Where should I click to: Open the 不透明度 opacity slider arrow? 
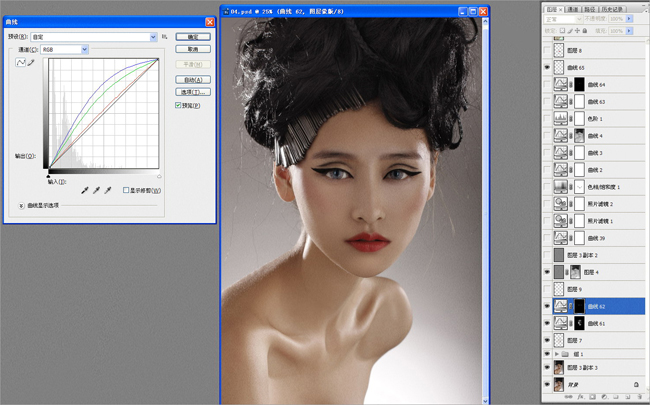pyautogui.click(x=629, y=19)
